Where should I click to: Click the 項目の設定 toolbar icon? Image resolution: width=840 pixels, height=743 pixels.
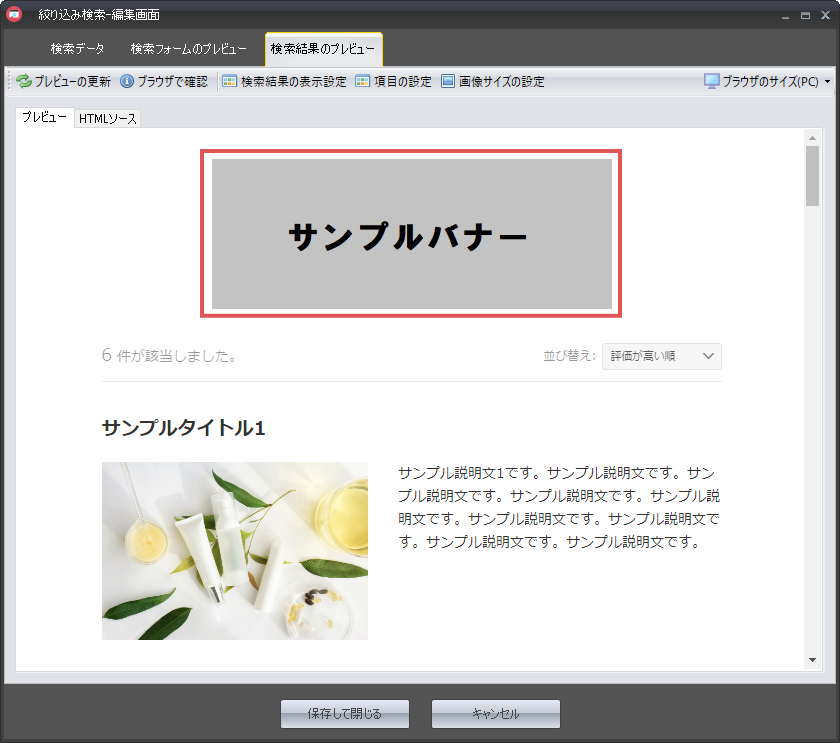coord(363,82)
